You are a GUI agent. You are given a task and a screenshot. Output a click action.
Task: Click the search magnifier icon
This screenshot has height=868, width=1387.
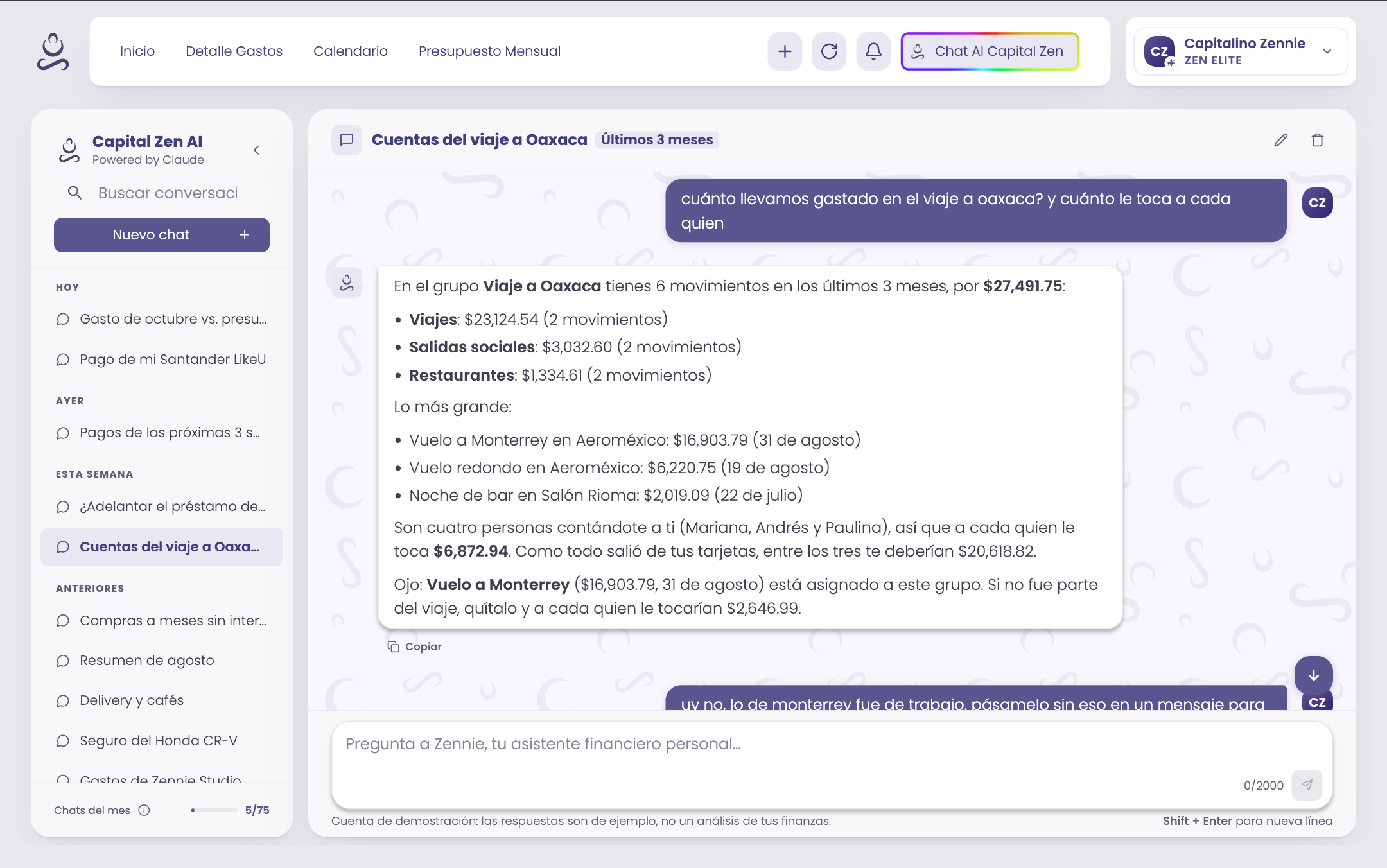click(x=74, y=193)
